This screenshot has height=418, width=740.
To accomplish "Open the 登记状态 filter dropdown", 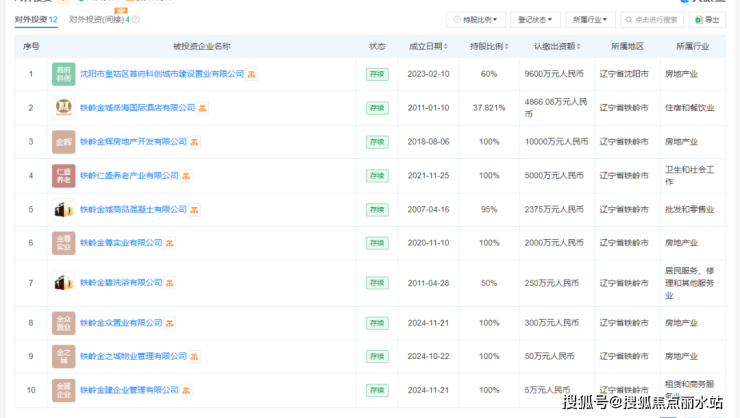I will (535, 20).
